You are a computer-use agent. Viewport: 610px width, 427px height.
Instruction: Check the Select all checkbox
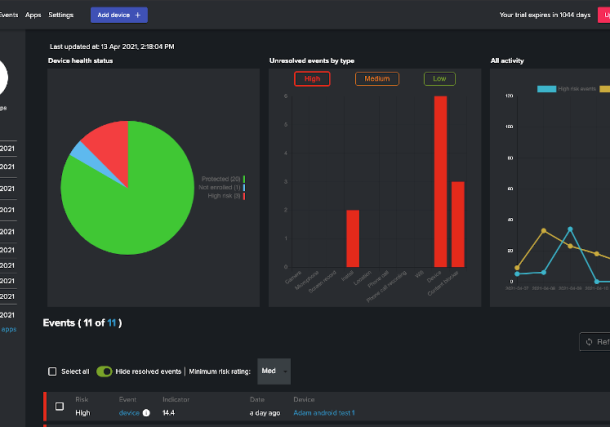coord(52,371)
